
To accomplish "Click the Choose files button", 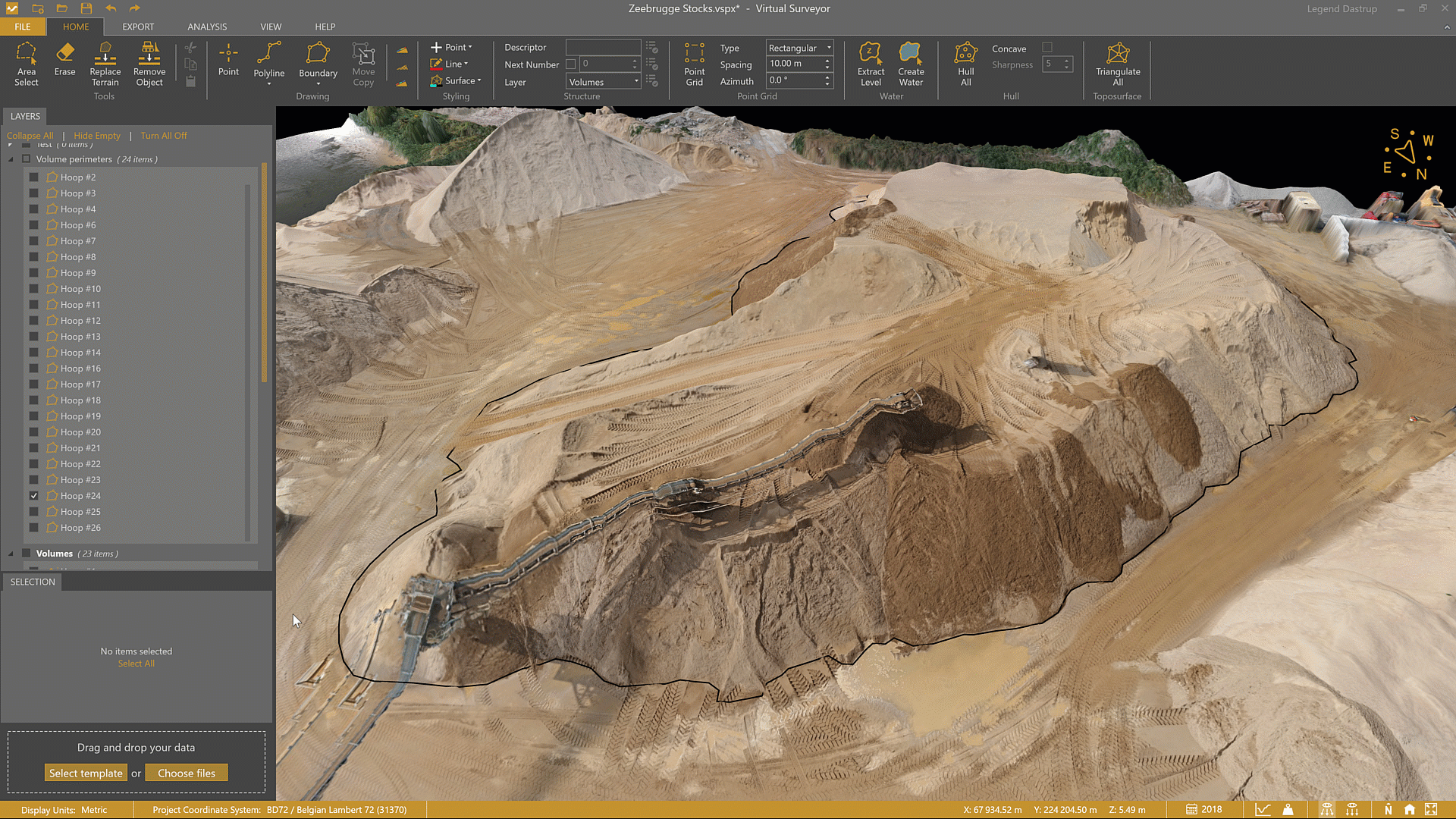I will (187, 773).
